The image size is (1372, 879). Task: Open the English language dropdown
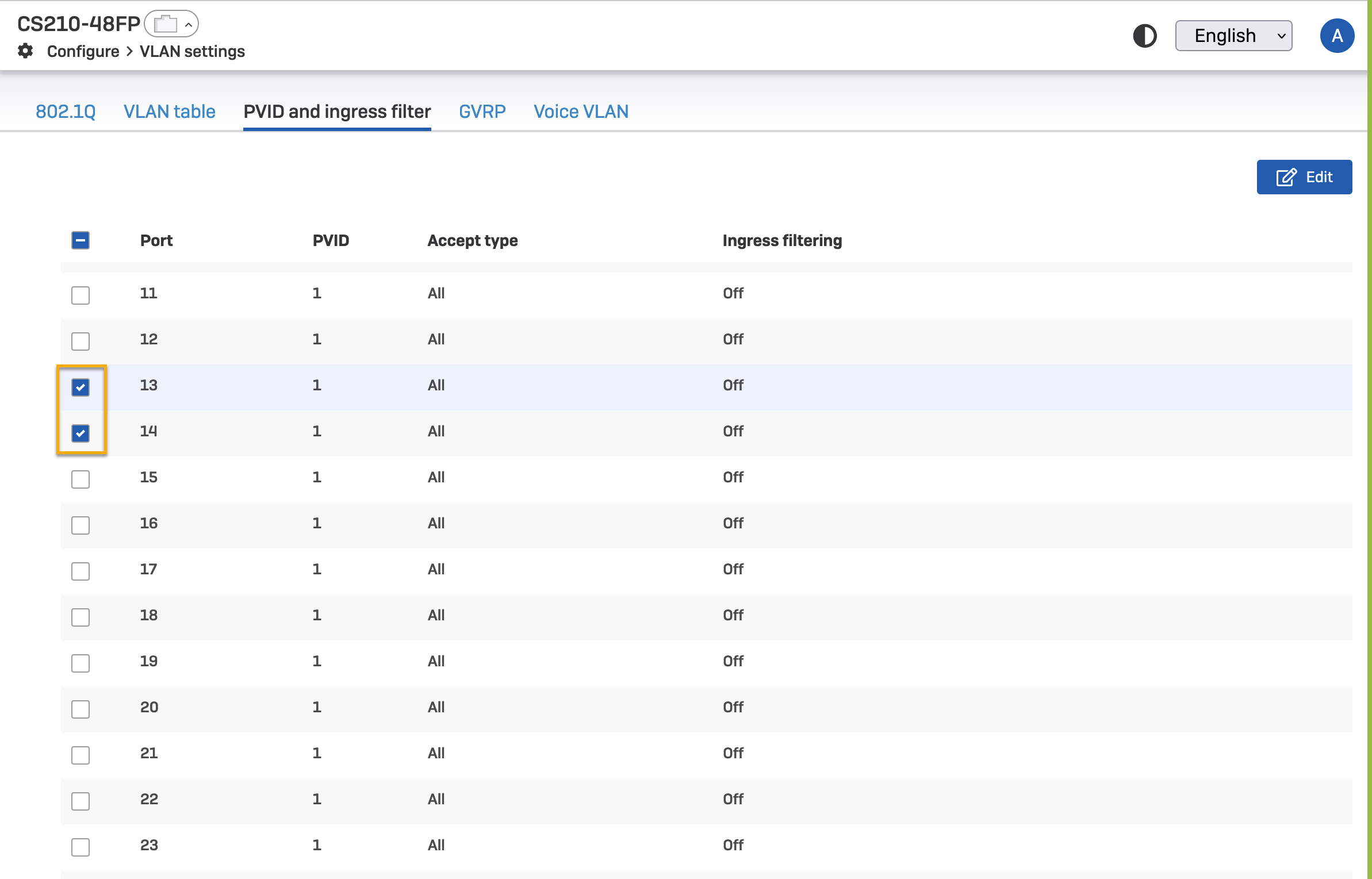pyautogui.click(x=1233, y=36)
